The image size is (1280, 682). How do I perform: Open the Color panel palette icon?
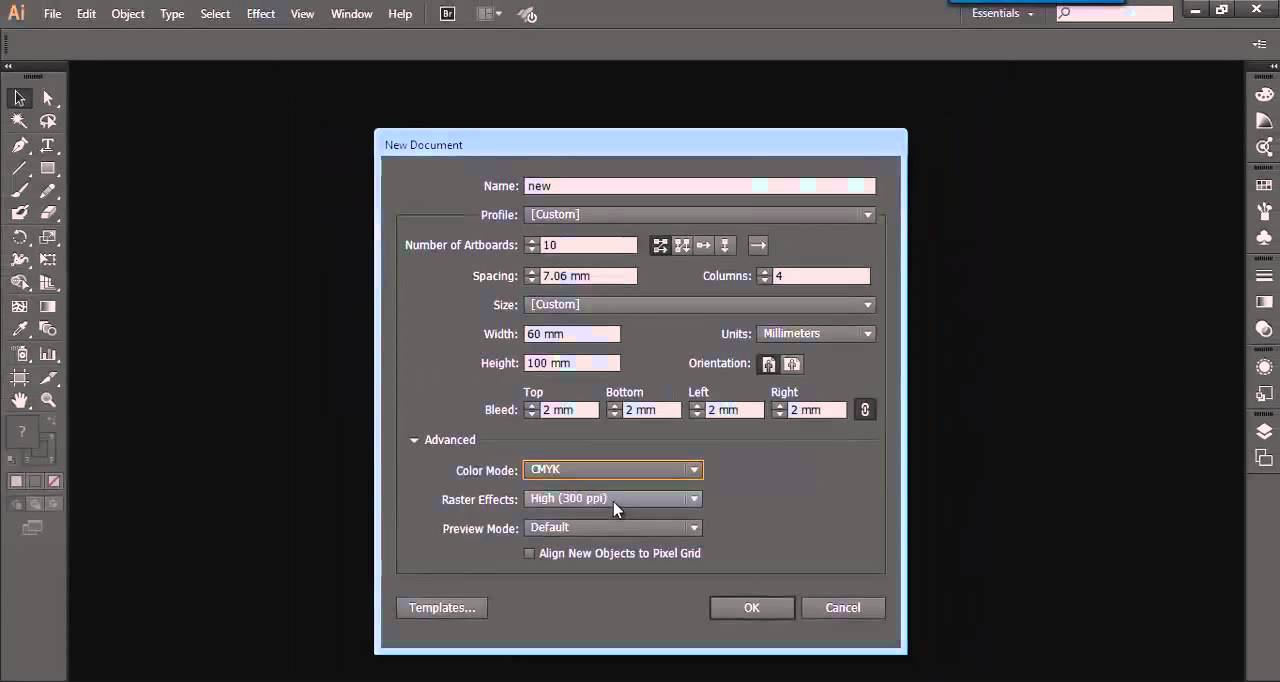click(x=1264, y=94)
